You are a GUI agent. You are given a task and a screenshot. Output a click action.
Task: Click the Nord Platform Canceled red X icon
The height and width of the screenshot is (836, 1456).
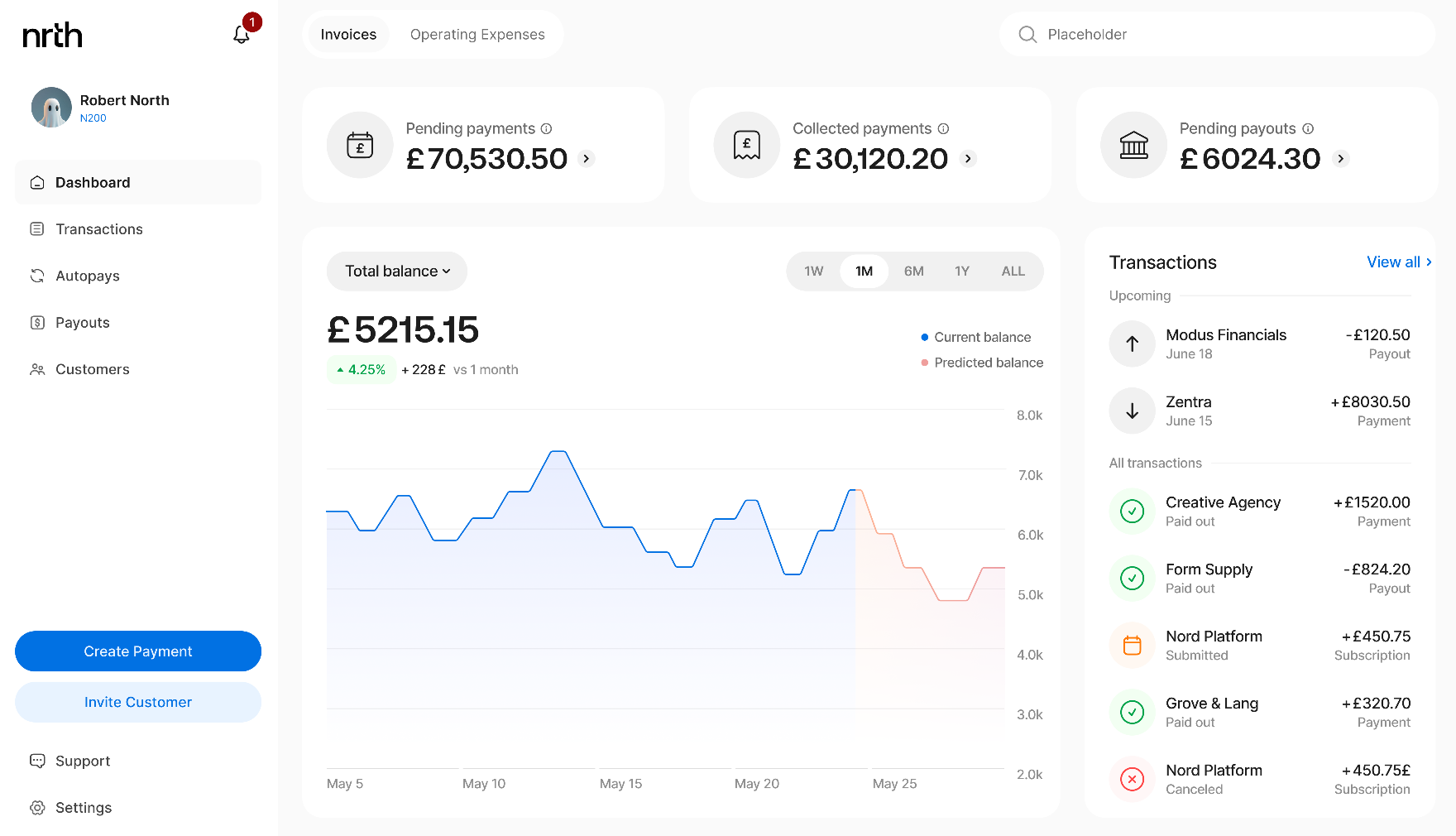point(1132,779)
